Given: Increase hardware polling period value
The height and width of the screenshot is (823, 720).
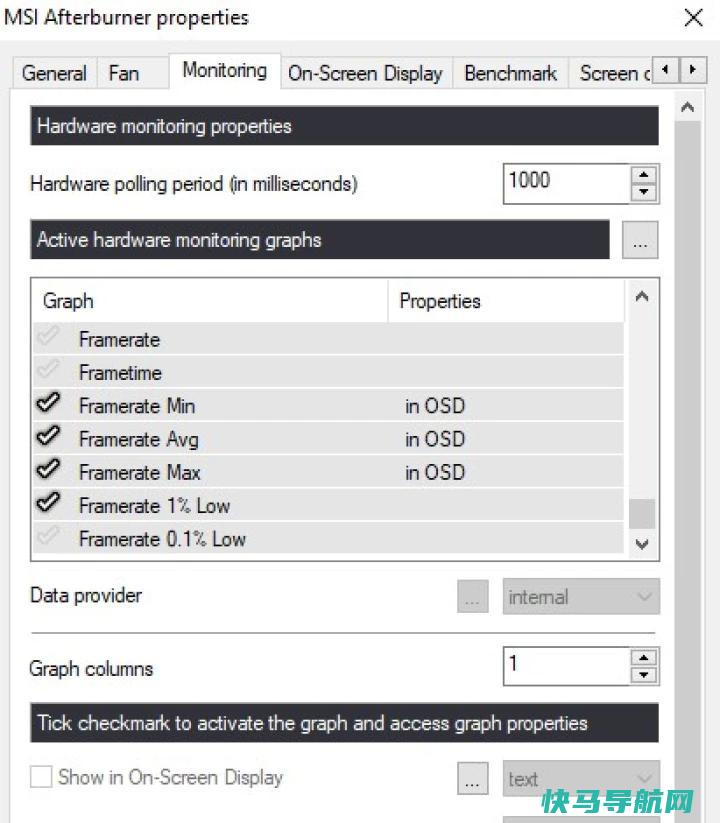Looking at the screenshot, I should coord(644,175).
